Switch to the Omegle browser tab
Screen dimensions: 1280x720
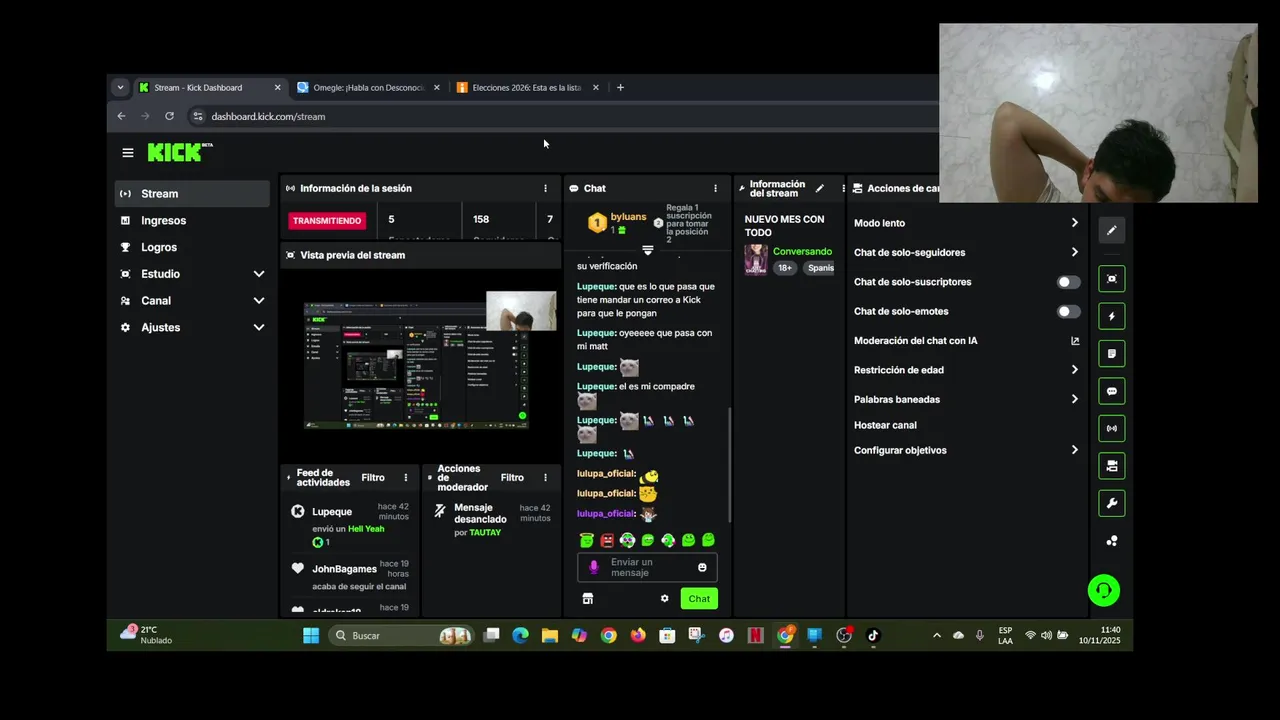tap(368, 88)
